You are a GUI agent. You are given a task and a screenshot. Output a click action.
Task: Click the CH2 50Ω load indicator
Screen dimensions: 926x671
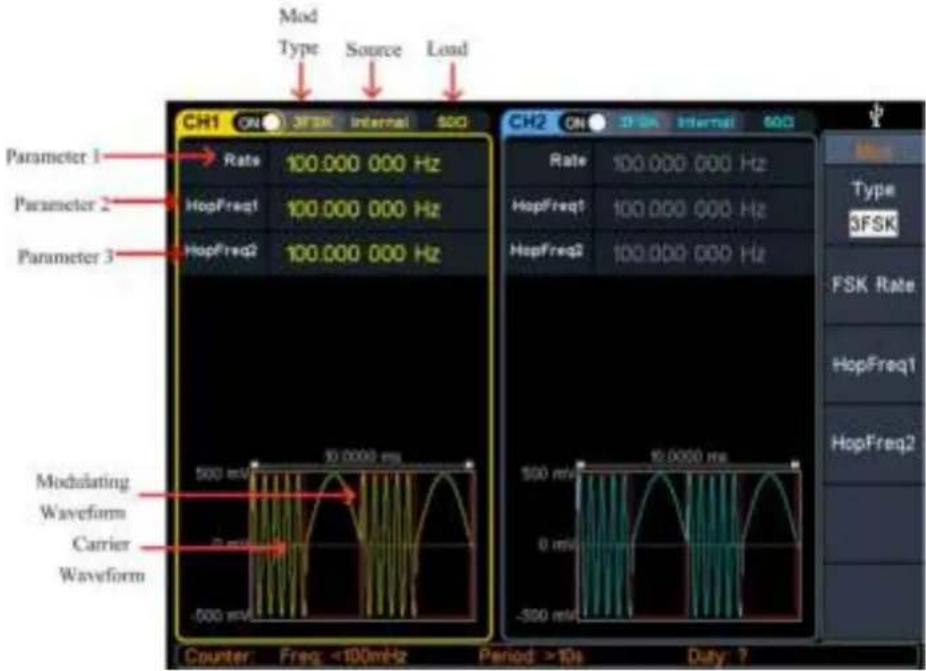point(778,122)
